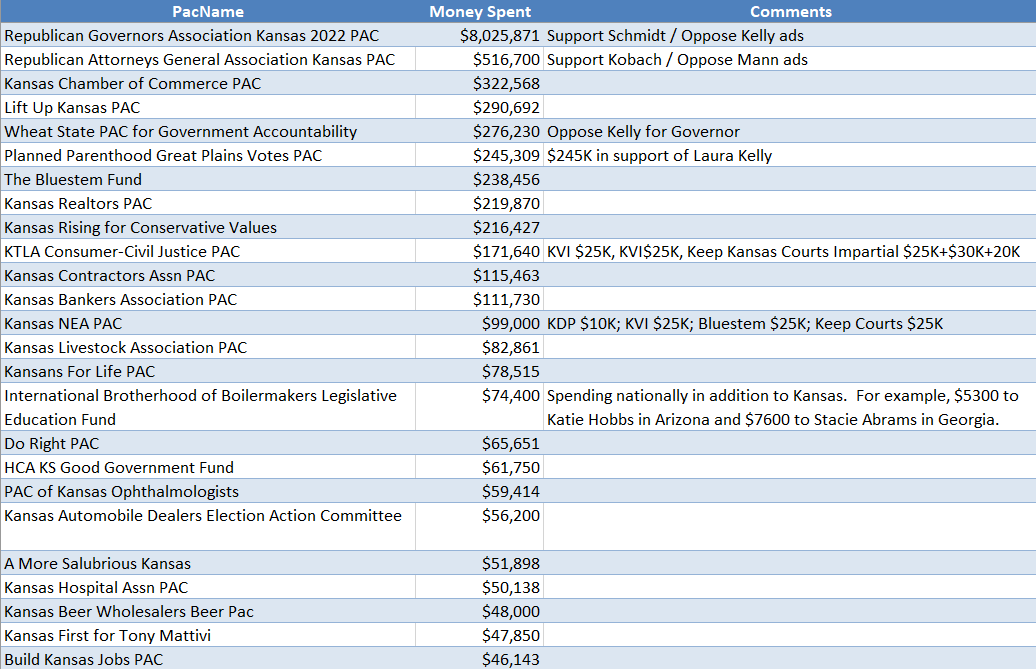This screenshot has height=669, width=1036.
Task: Select the 'Keep Kansas Courts Impartial' comment
Action: tap(790, 251)
